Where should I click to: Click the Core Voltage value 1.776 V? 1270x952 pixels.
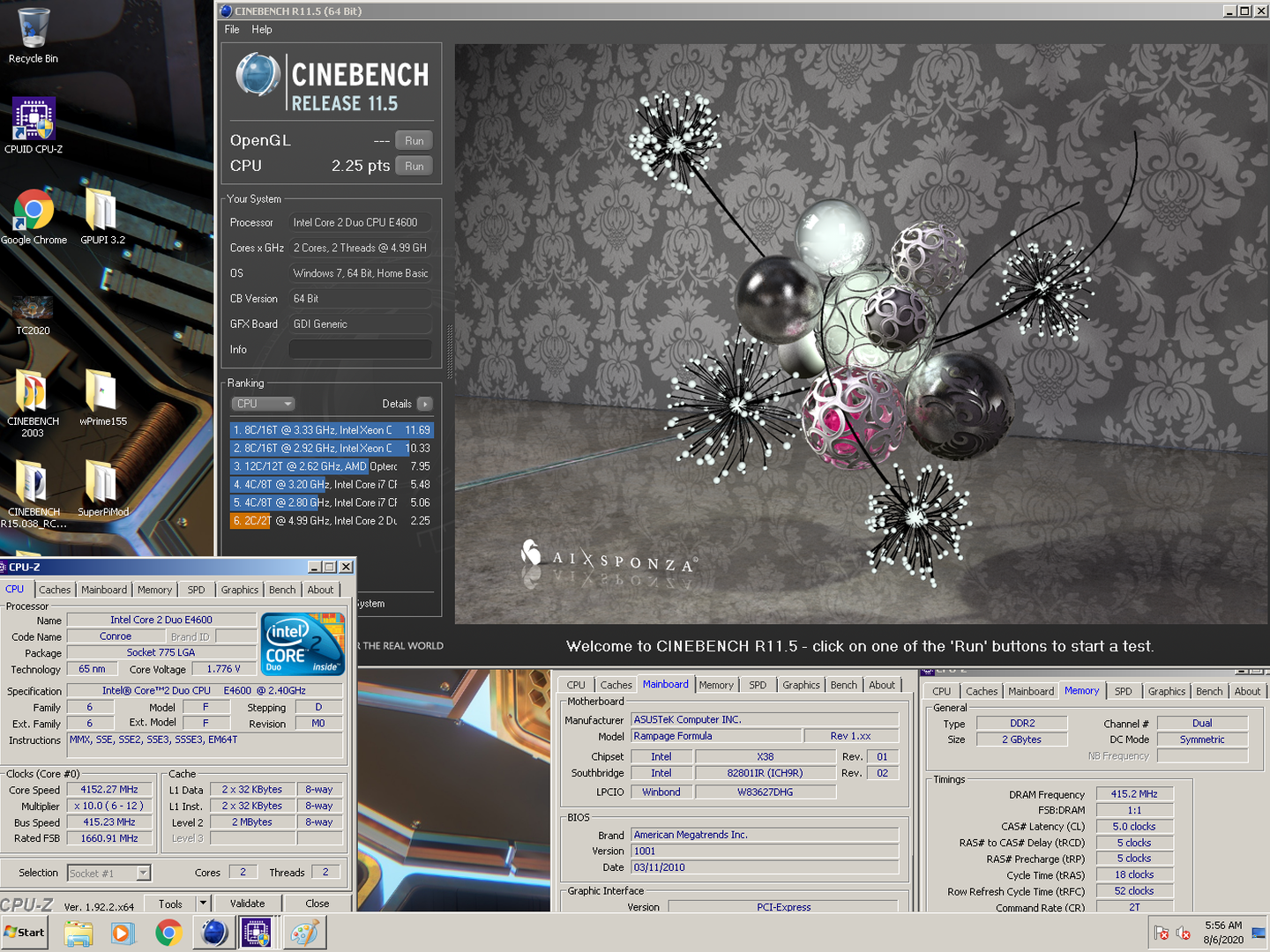coord(223,669)
